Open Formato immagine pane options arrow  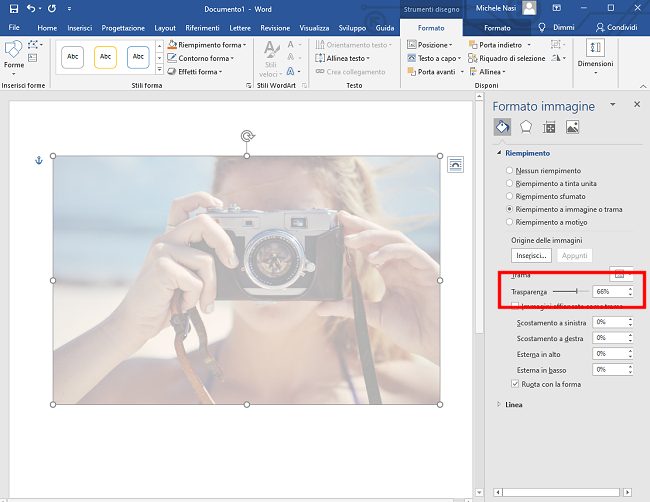(x=613, y=104)
